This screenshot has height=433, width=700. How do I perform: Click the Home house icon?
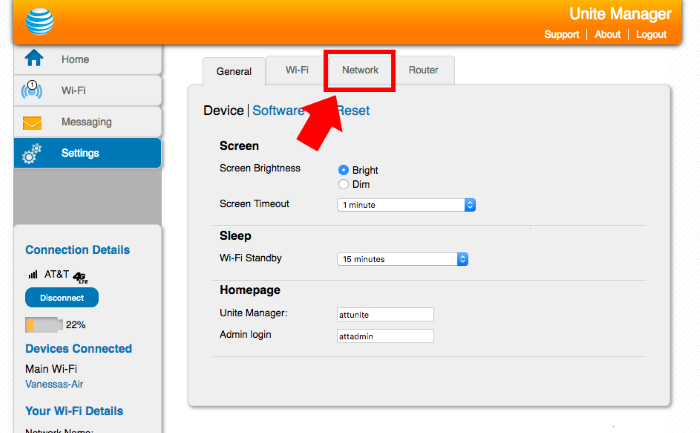[x=34, y=58]
